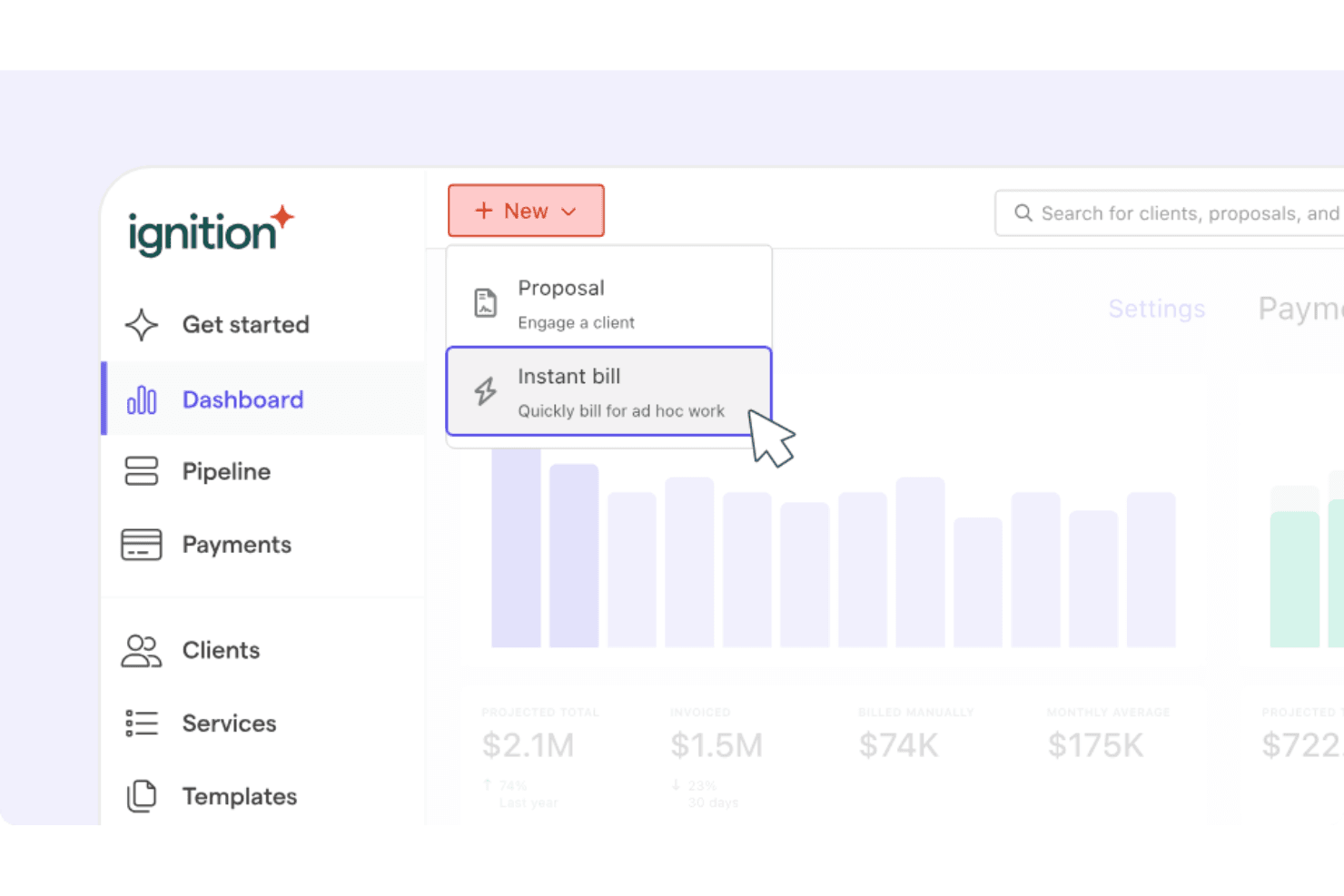Click the Proposal document icon

486,303
